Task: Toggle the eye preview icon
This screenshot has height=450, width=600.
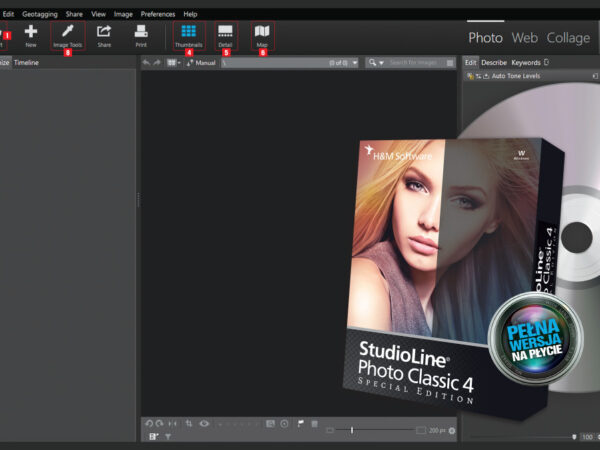Action: click(204, 424)
